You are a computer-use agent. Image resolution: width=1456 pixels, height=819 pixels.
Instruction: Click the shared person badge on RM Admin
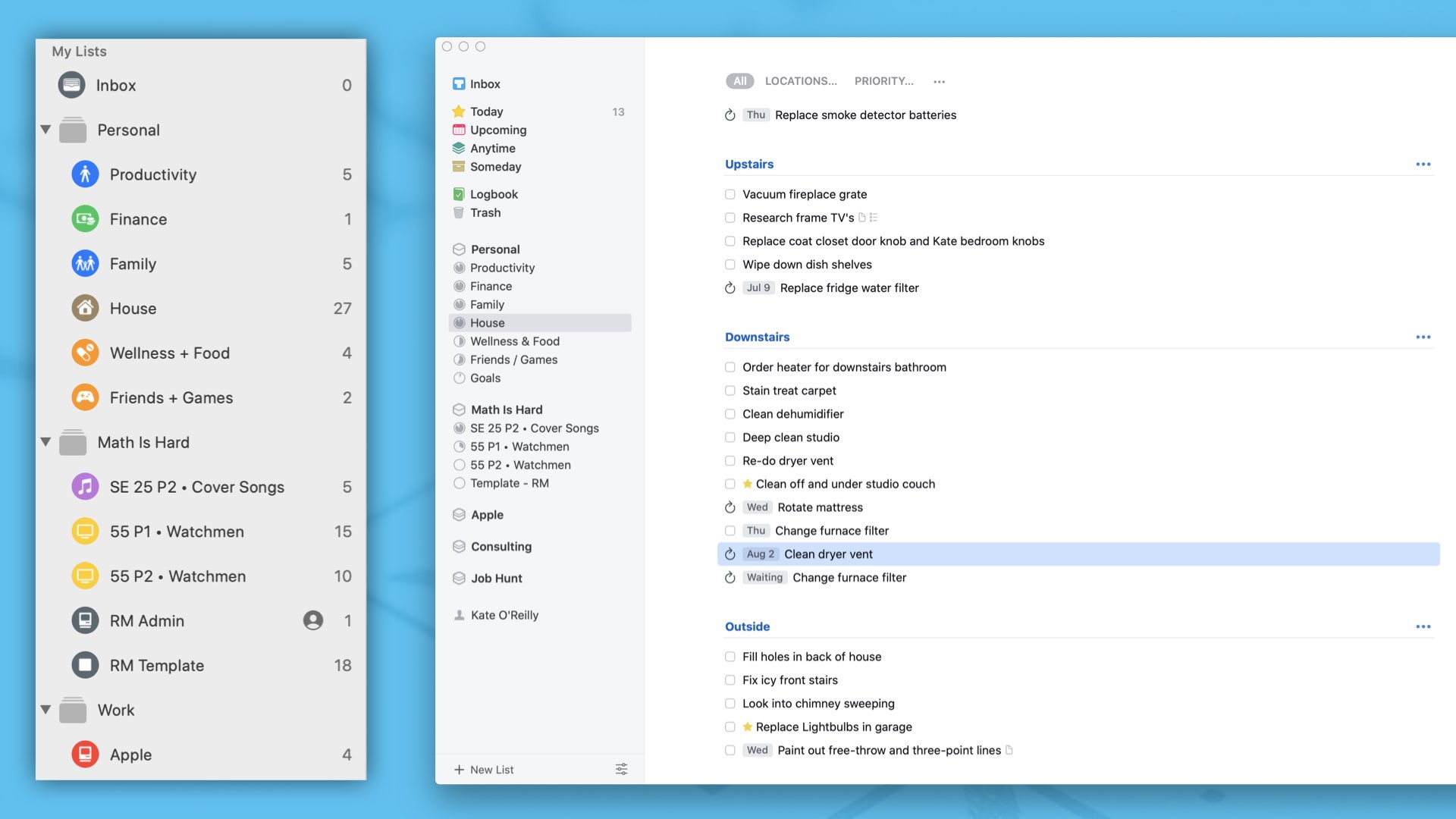click(x=313, y=620)
